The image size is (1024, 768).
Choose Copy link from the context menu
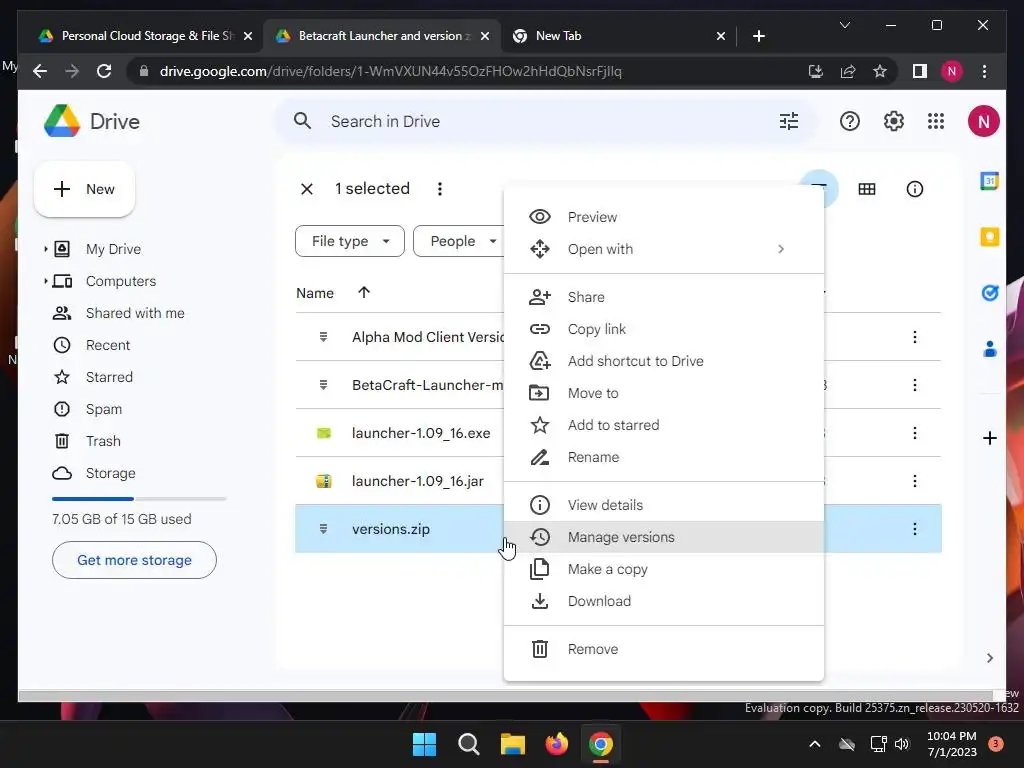(x=664, y=329)
